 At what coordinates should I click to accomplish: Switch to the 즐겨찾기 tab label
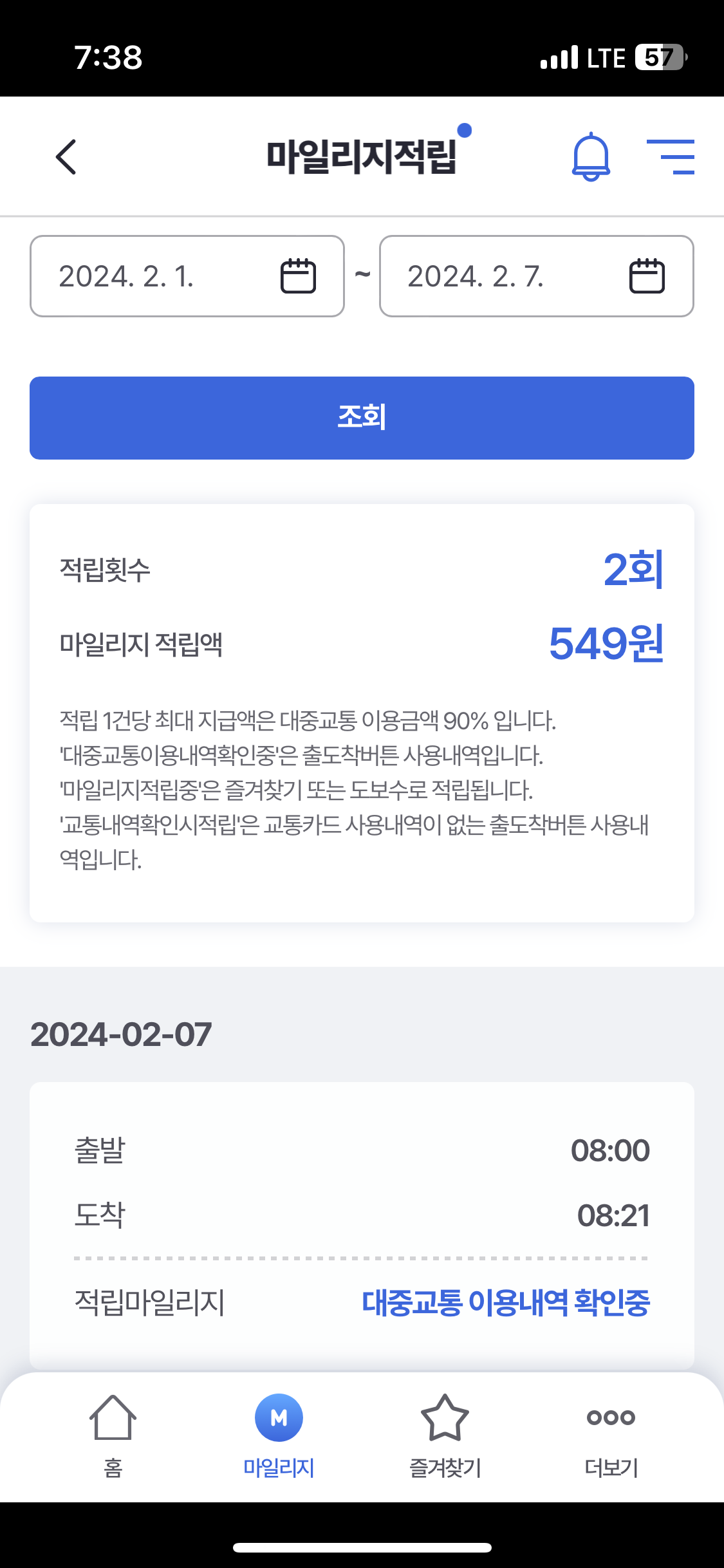[445, 1468]
